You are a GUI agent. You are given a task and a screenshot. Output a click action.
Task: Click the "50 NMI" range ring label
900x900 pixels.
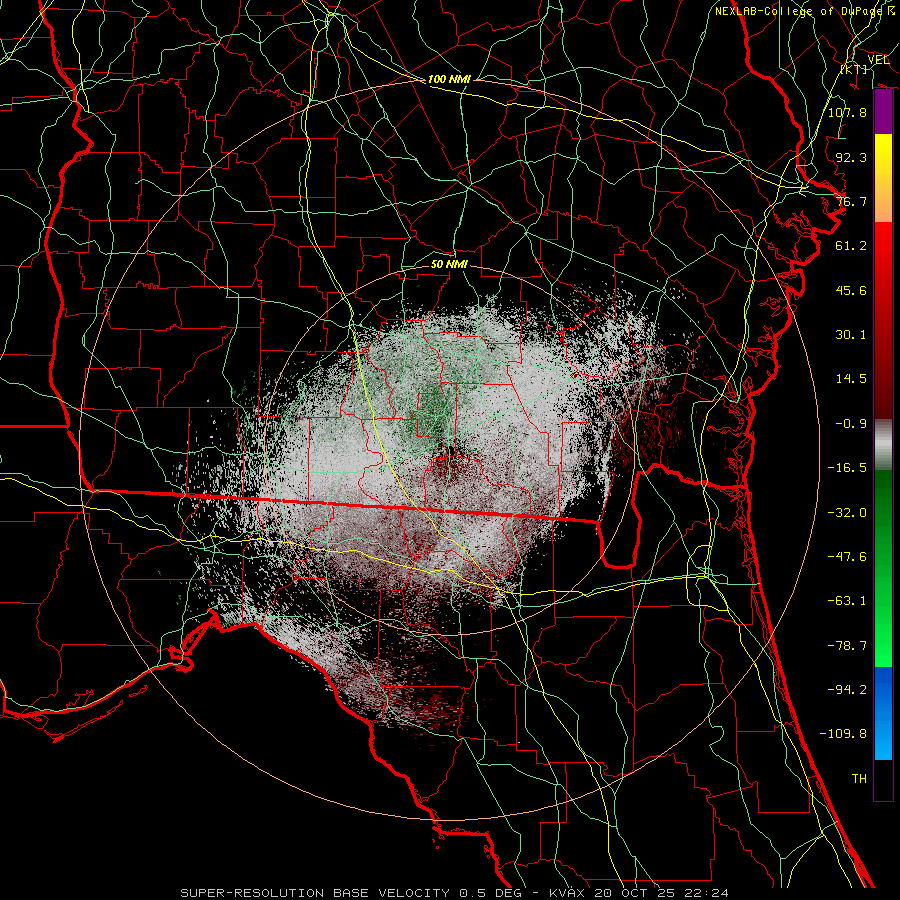click(449, 264)
